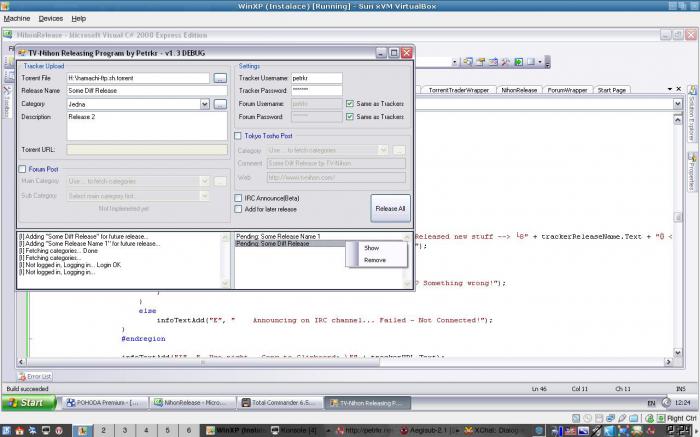Viewport: 700px width, 437px height.
Task: Open the Properties side panel tab
Action: click(692, 172)
